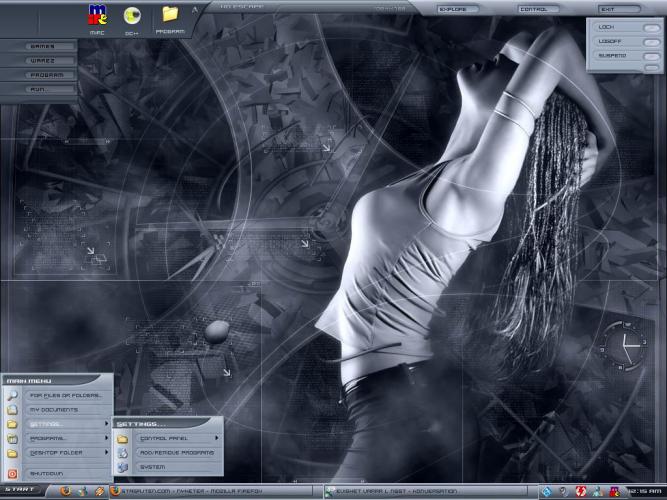This screenshot has height=500, width=667.
Task: Click the Add/Remove Programs icon
Action: (122, 453)
